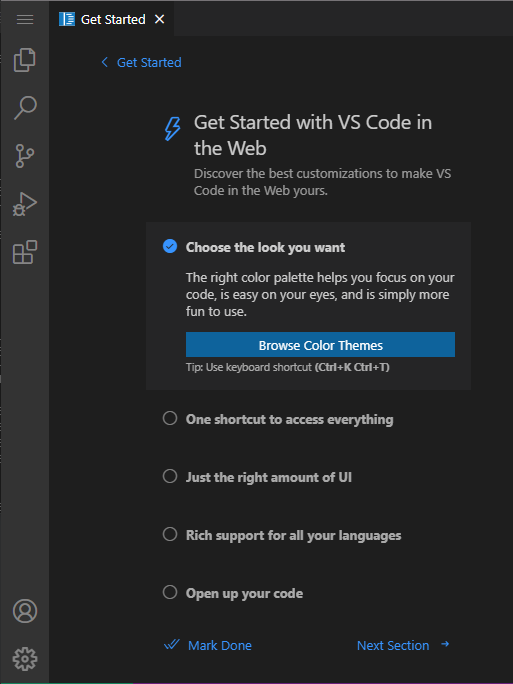This screenshot has height=684, width=513.
Task: Click the Next Section arrow icon
Action: pos(445,644)
